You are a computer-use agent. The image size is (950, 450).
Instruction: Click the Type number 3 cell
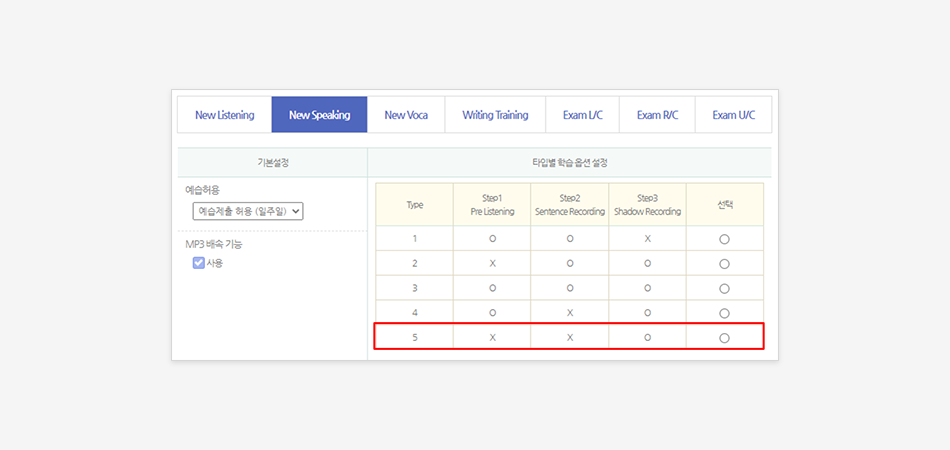[x=414, y=288]
